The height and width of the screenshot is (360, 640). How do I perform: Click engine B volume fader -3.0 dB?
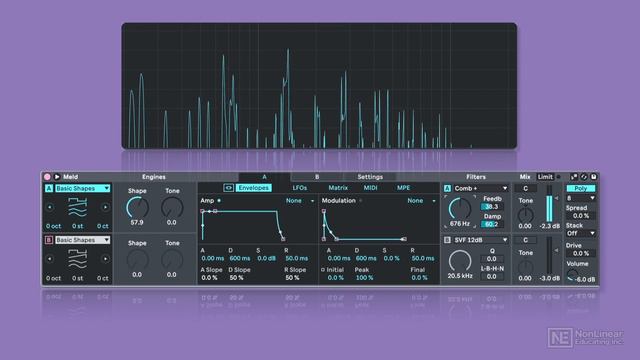tap(549, 256)
